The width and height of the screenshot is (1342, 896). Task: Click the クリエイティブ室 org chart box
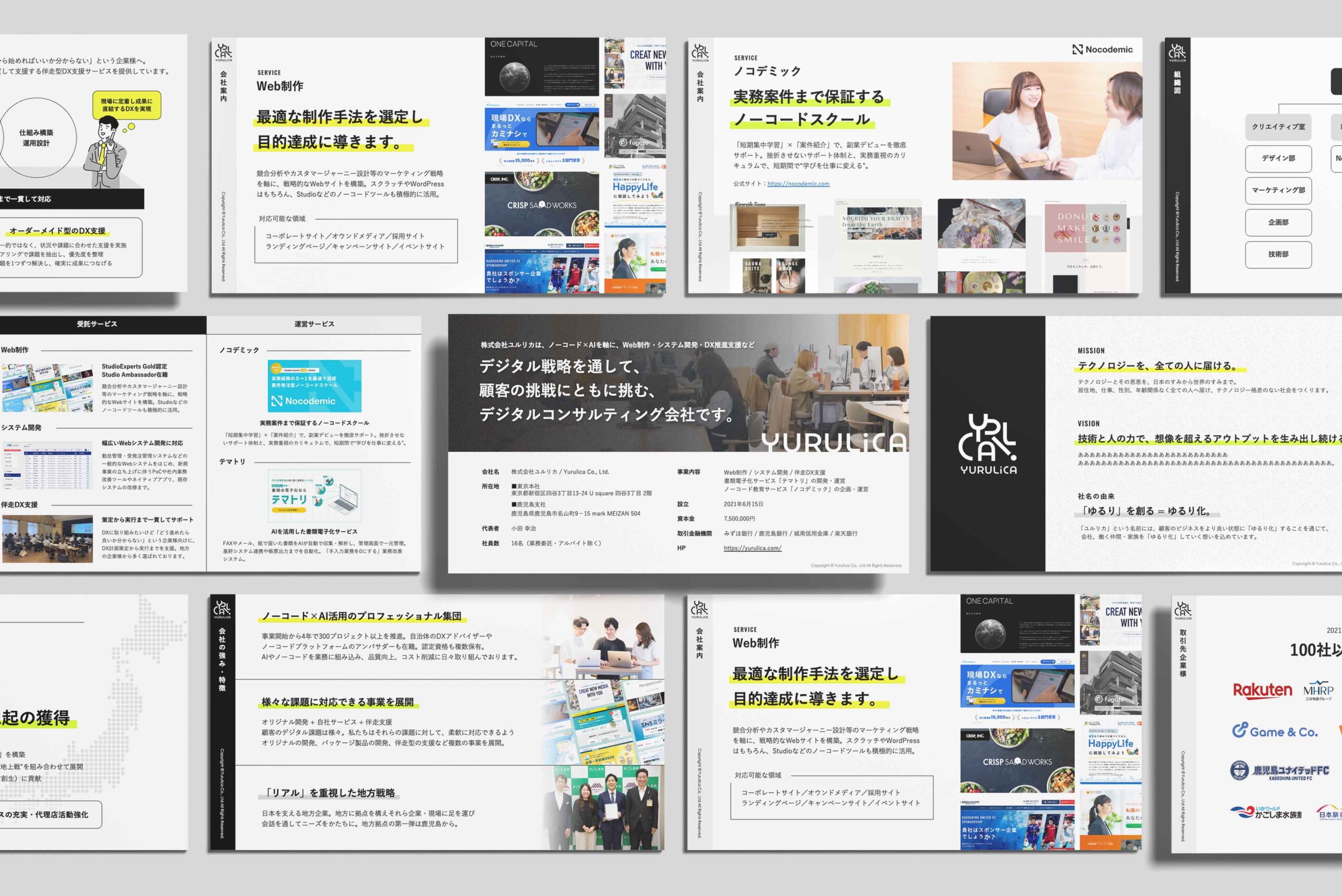(x=1278, y=127)
